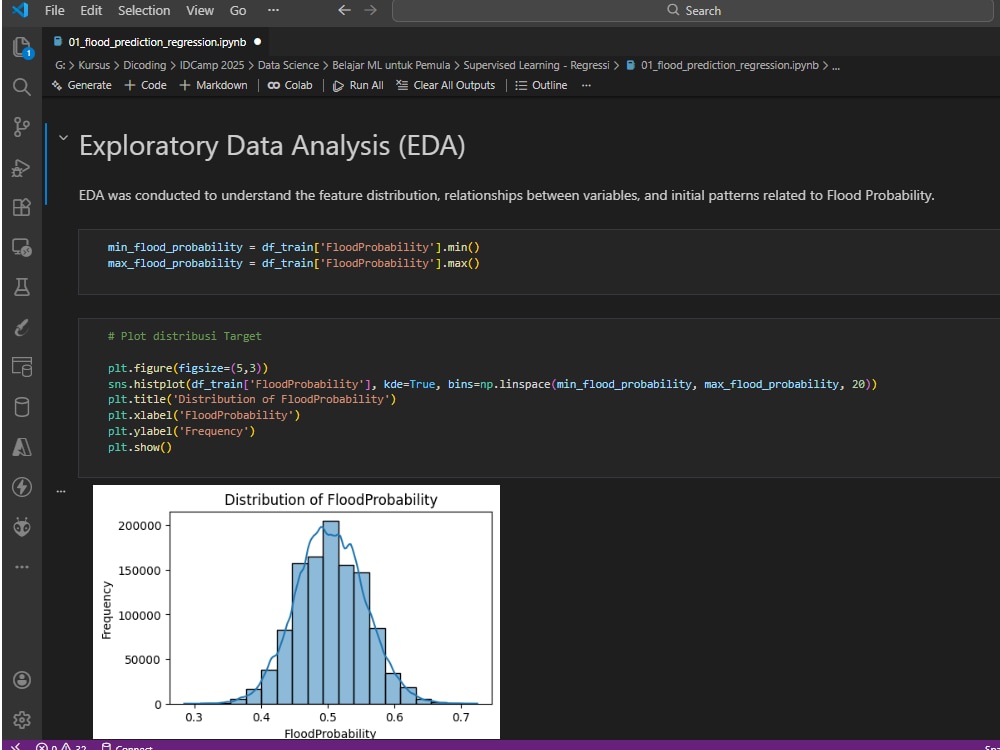Viewport: 1000px width, 750px height.
Task: Open the notebook file breadcrumb item
Action: point(723,65)
